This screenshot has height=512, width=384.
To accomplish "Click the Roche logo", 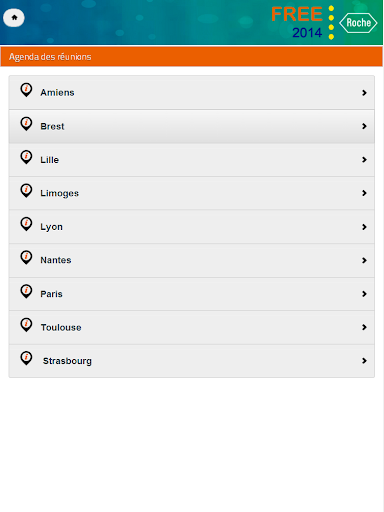I will point(358,23).
